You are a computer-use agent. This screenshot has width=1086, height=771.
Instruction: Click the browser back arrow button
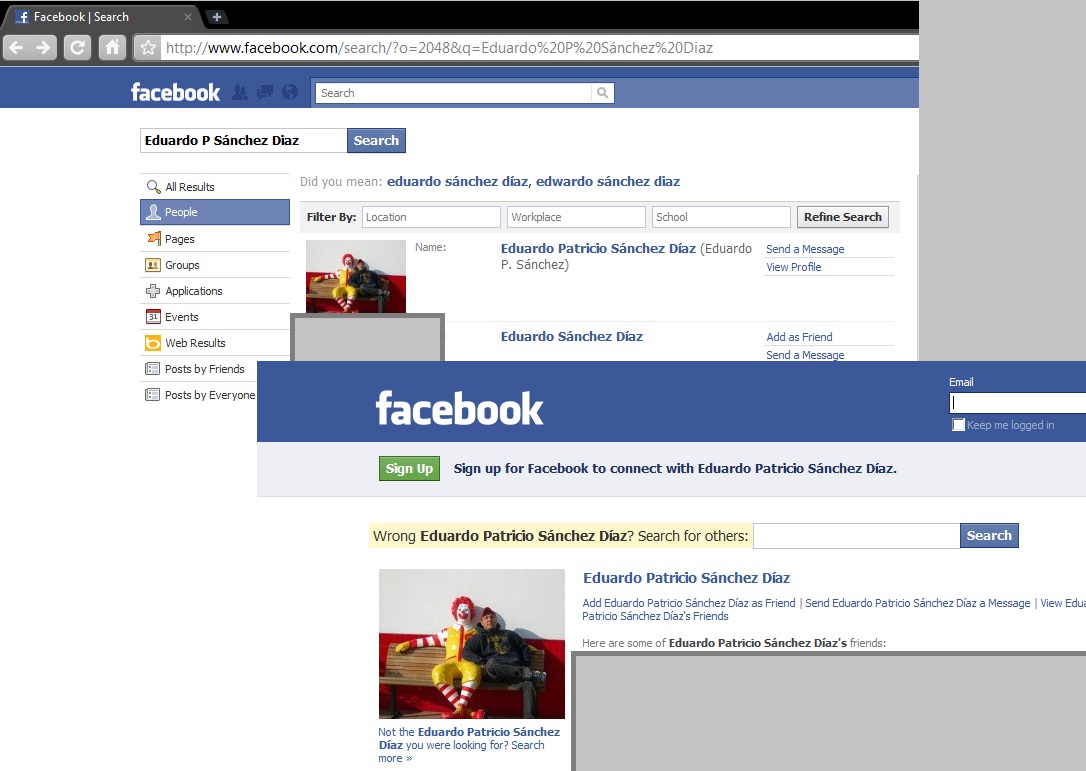click(16, 47)
